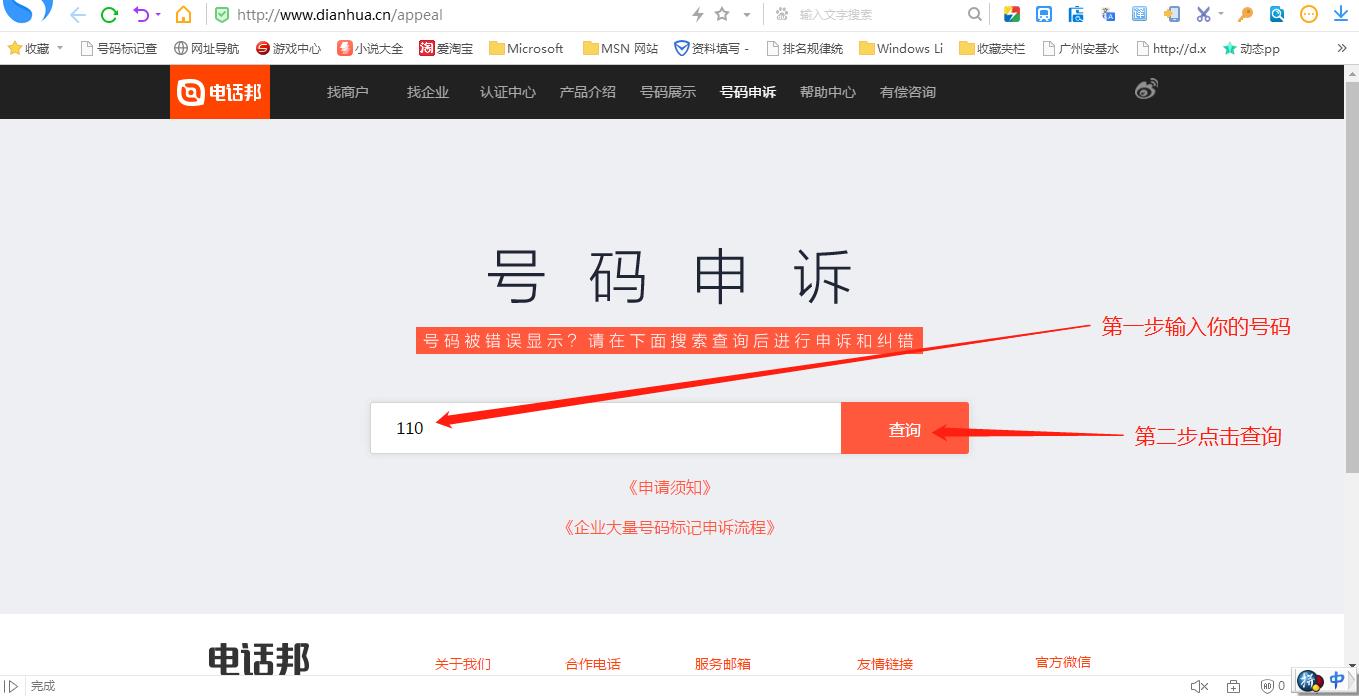Click the browser refresh icon
The width and height of the screenshot is (1359, 696).
(110, 15)
